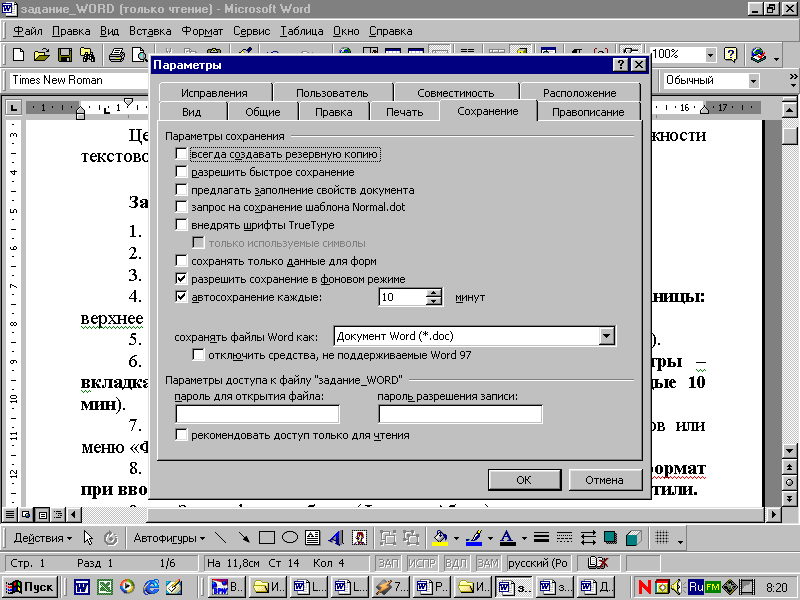Confirm settings with the OK button
The width and height of the screenshot is (800, 600).
[524, 480]
